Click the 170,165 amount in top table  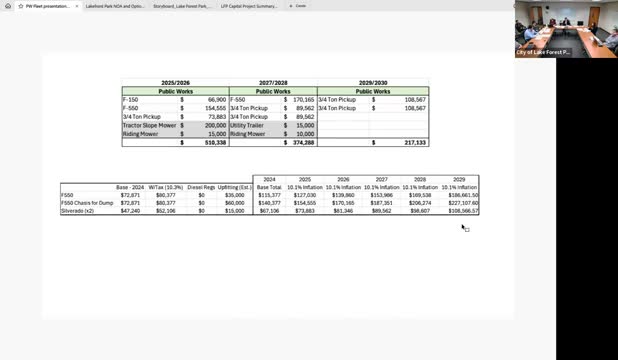click(x=303, y=100)
